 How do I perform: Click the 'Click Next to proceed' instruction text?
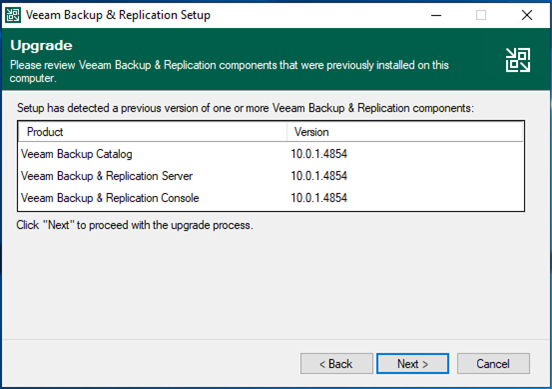coord(135,225)
